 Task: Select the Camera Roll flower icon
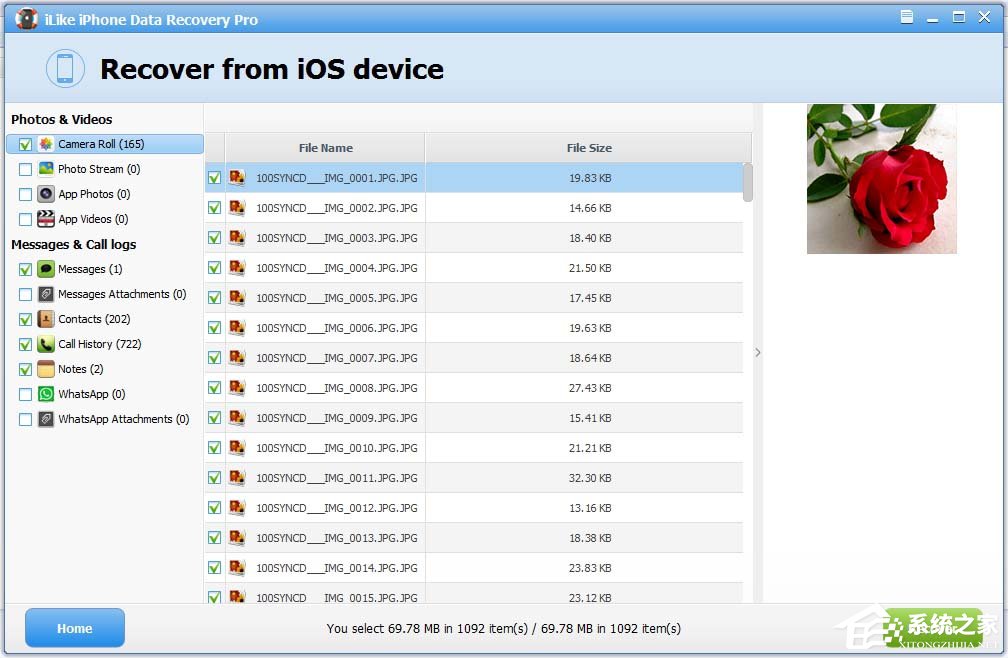[44, 144]
